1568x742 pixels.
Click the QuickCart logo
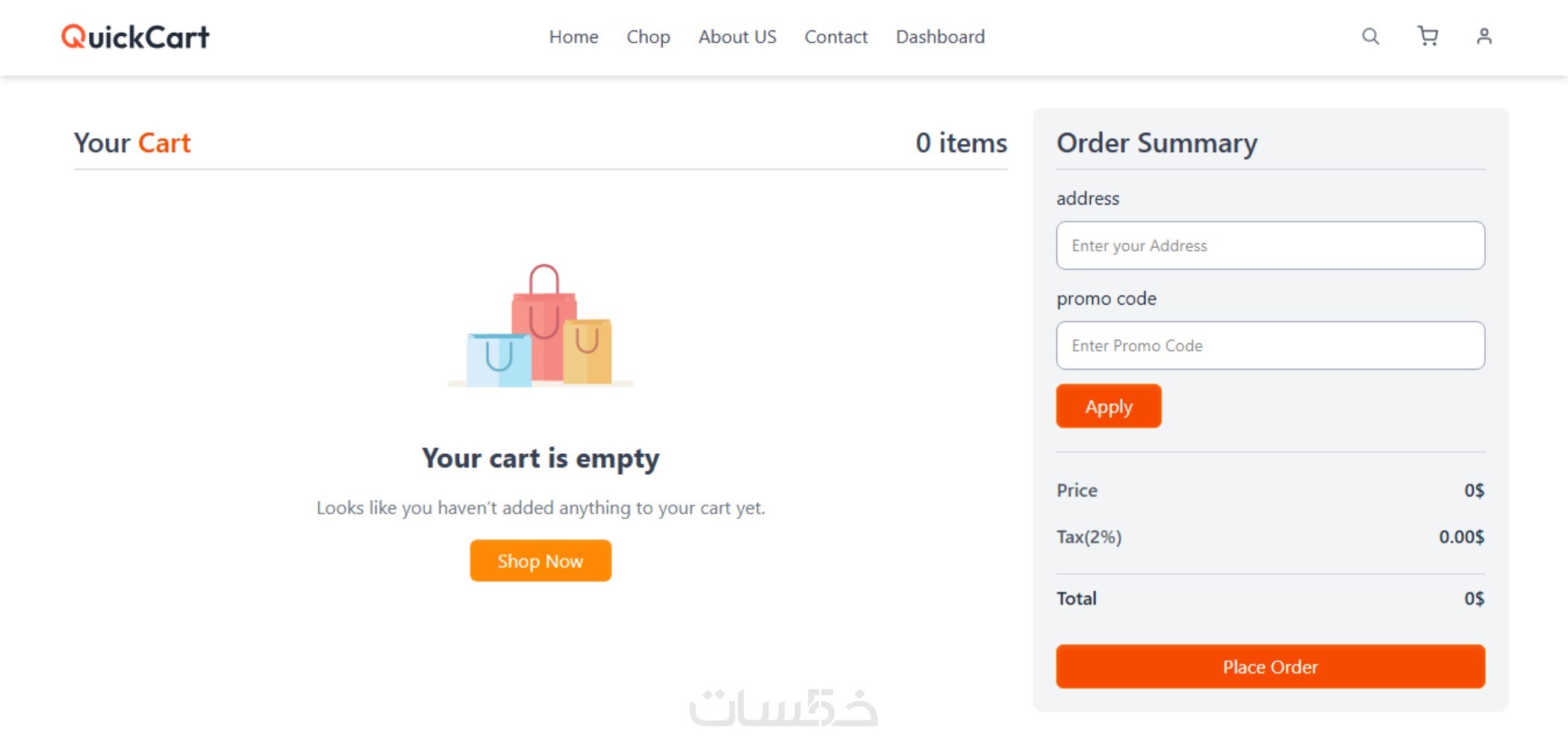135,37
